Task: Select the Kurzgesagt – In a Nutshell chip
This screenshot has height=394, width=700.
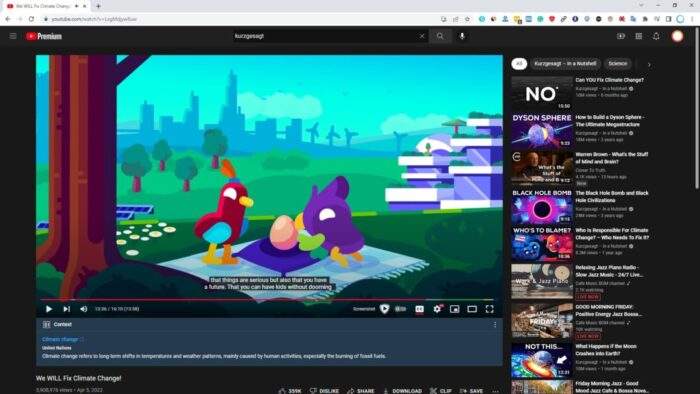Action: click(565, 64)
